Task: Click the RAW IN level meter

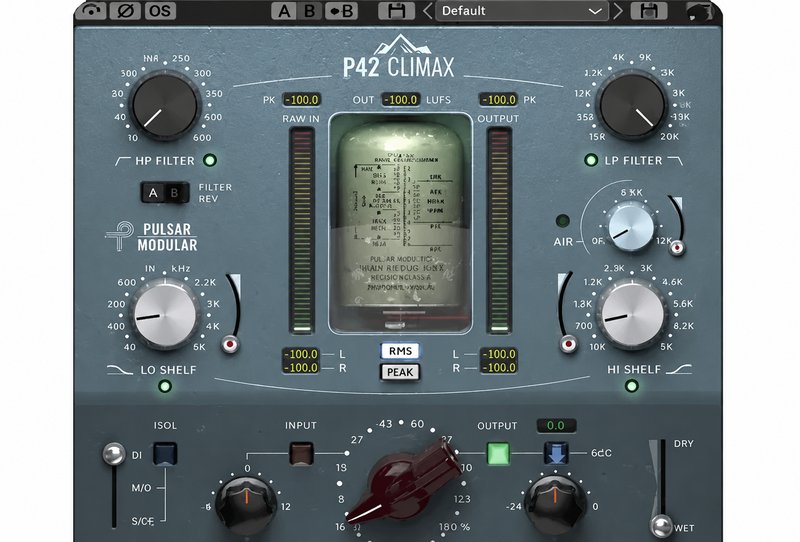Action: (302, 231)
